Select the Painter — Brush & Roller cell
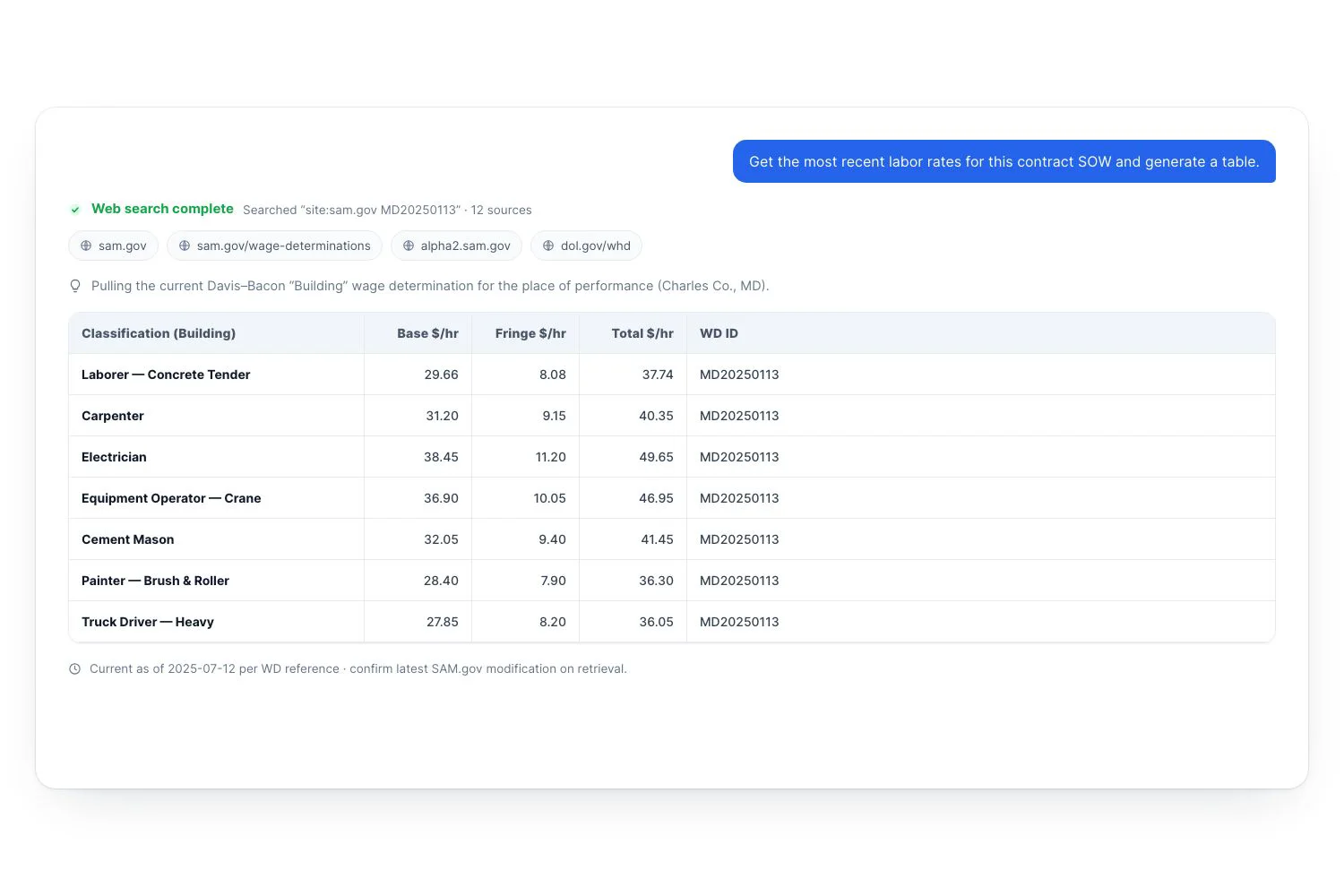This screenshot has width=1344, height=896. [x=216, y=581]
